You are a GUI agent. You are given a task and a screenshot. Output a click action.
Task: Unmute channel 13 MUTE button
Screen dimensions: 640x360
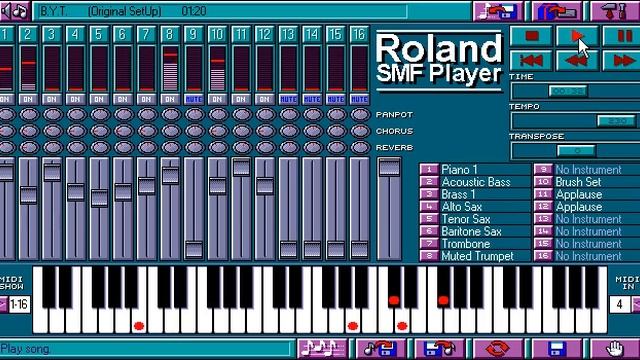pyautogui.click(x=289, y=99)
